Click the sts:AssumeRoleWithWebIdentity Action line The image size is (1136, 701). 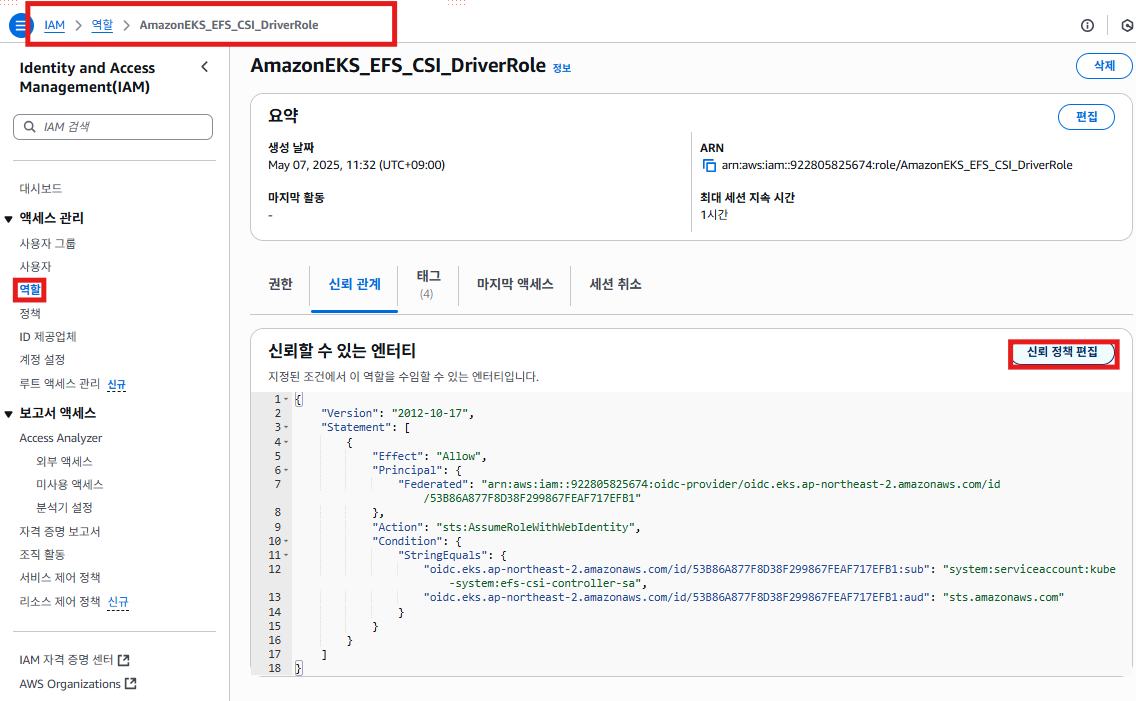point(506,527)
